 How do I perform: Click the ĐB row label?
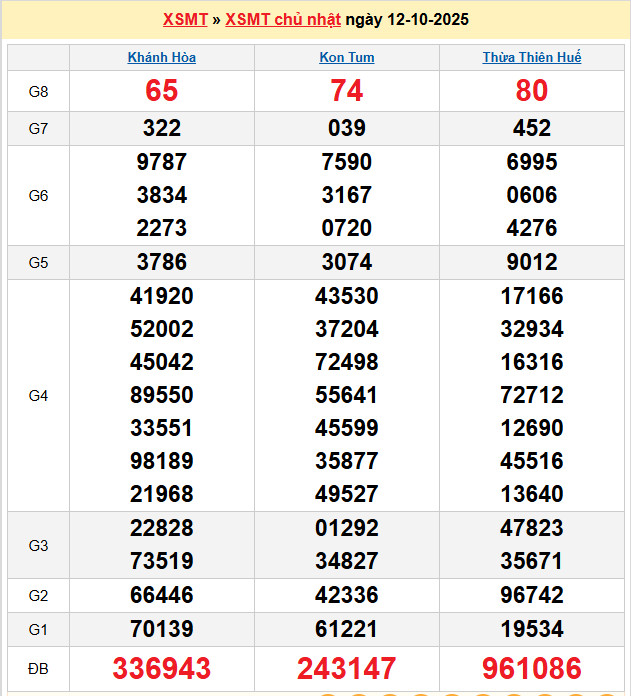click(38, 668)
